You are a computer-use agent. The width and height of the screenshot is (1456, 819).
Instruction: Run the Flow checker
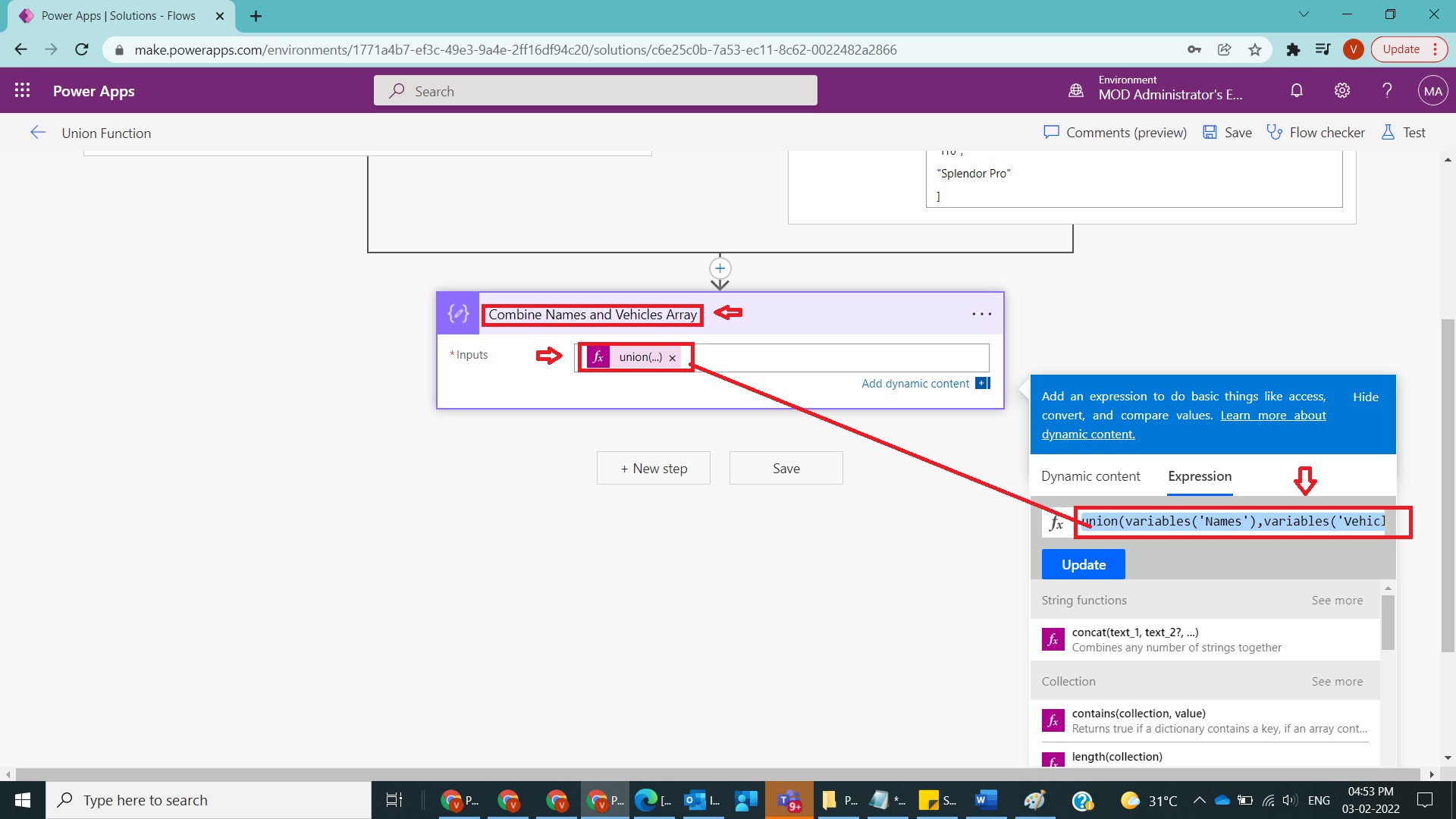click(1316, 132)
